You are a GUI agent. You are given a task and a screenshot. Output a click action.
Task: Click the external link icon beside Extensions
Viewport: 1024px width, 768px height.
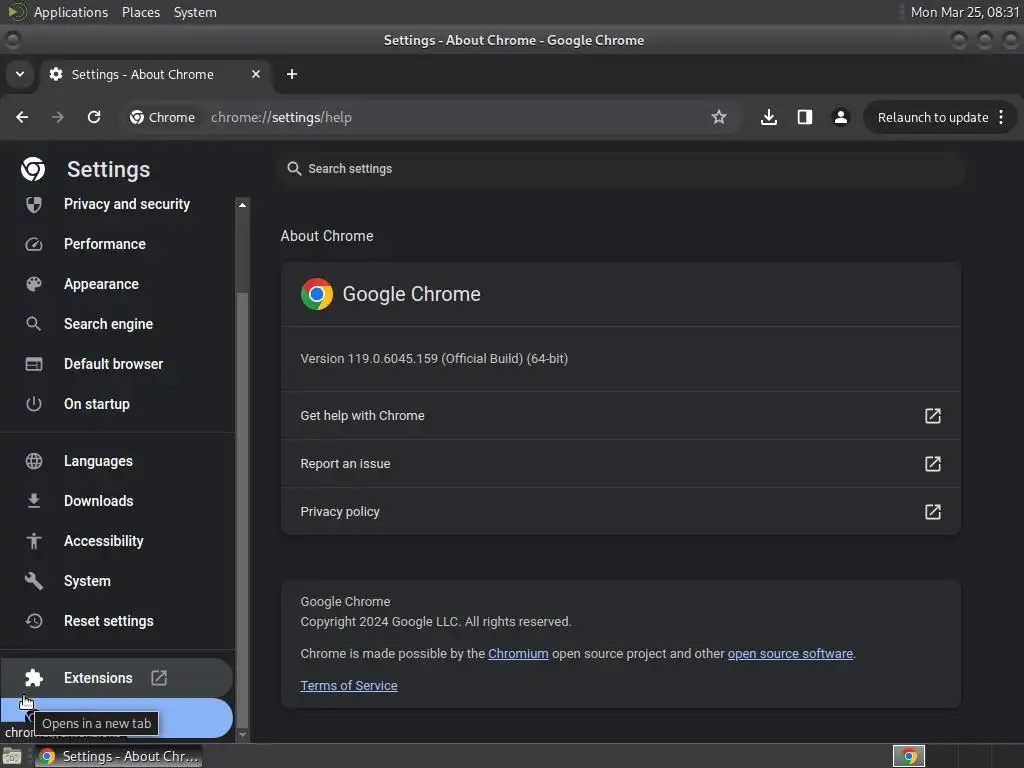[x=159, y=678]
